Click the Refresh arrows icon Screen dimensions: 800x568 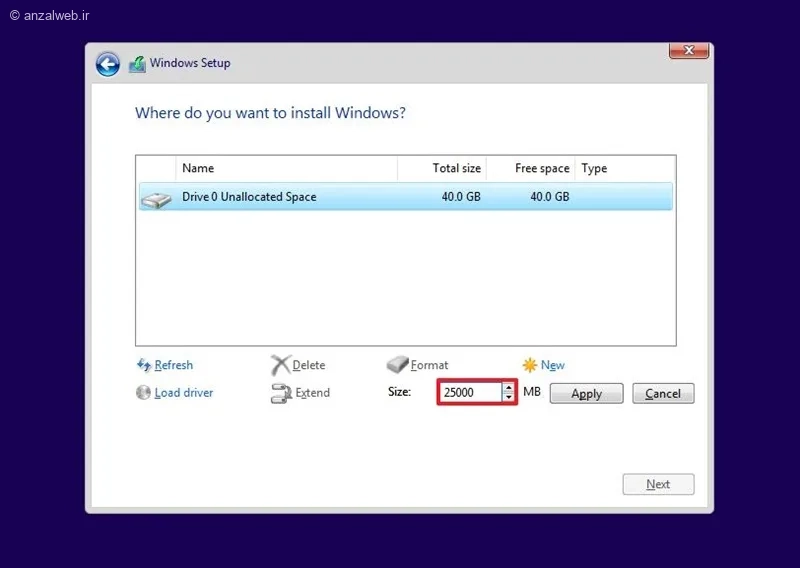click(143, 365)
